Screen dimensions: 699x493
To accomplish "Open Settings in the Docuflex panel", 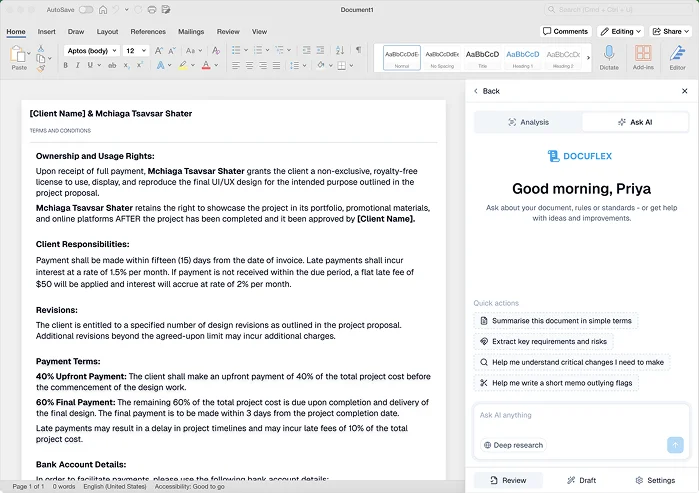I will [x=654, y=480].
